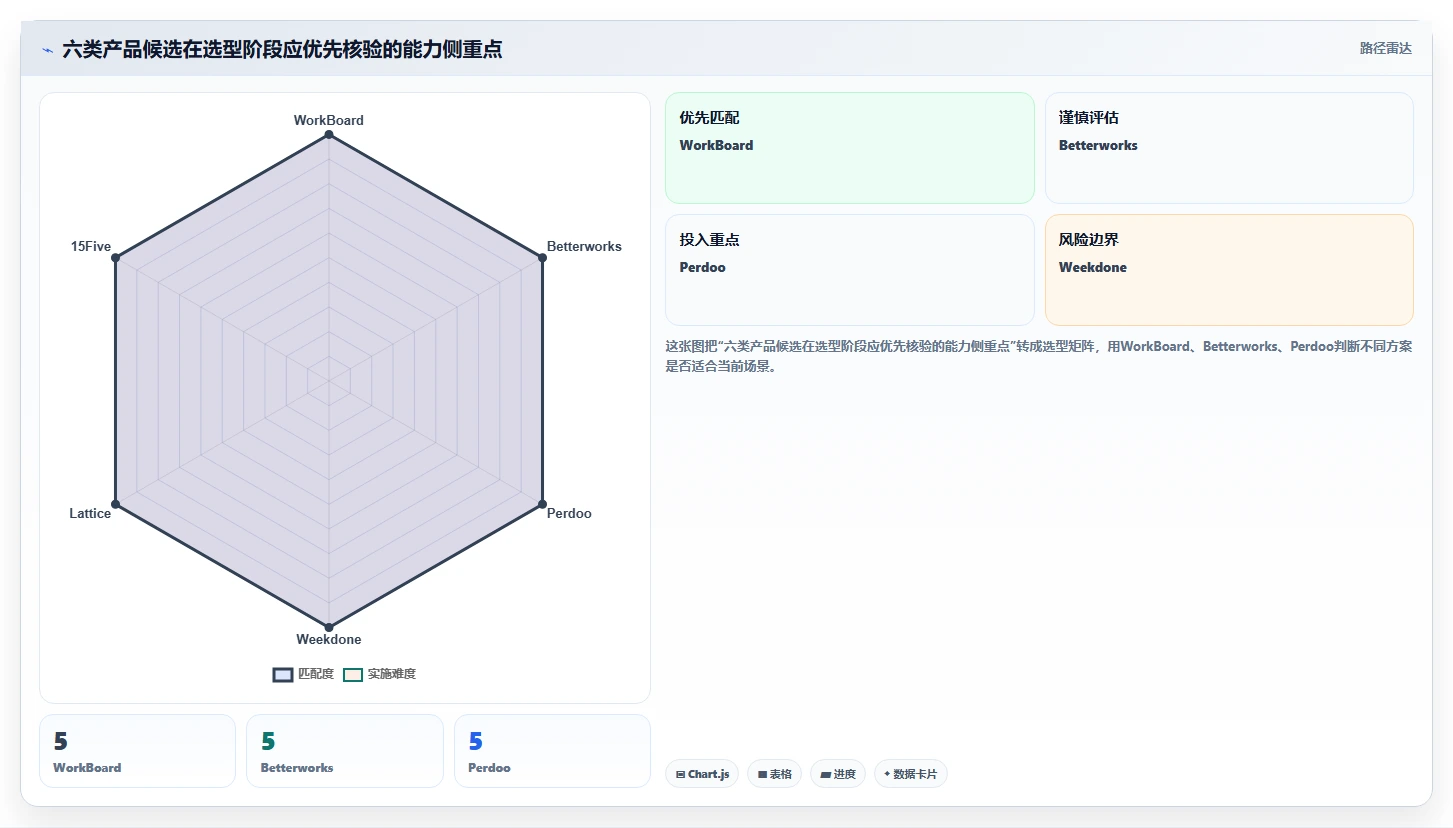
Task: Select the WorkBoard score 5 stat card
Action: [137, 751]
